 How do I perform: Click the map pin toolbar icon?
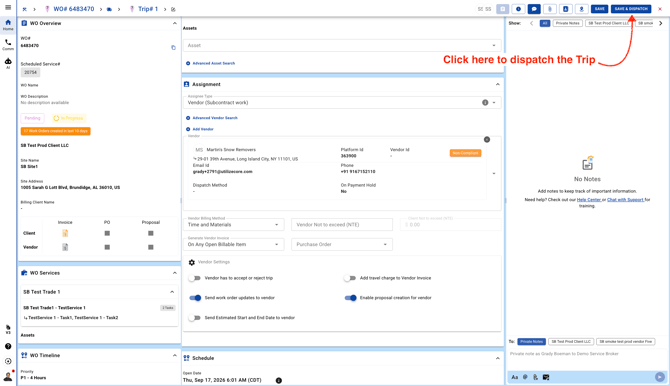(581, 9)
